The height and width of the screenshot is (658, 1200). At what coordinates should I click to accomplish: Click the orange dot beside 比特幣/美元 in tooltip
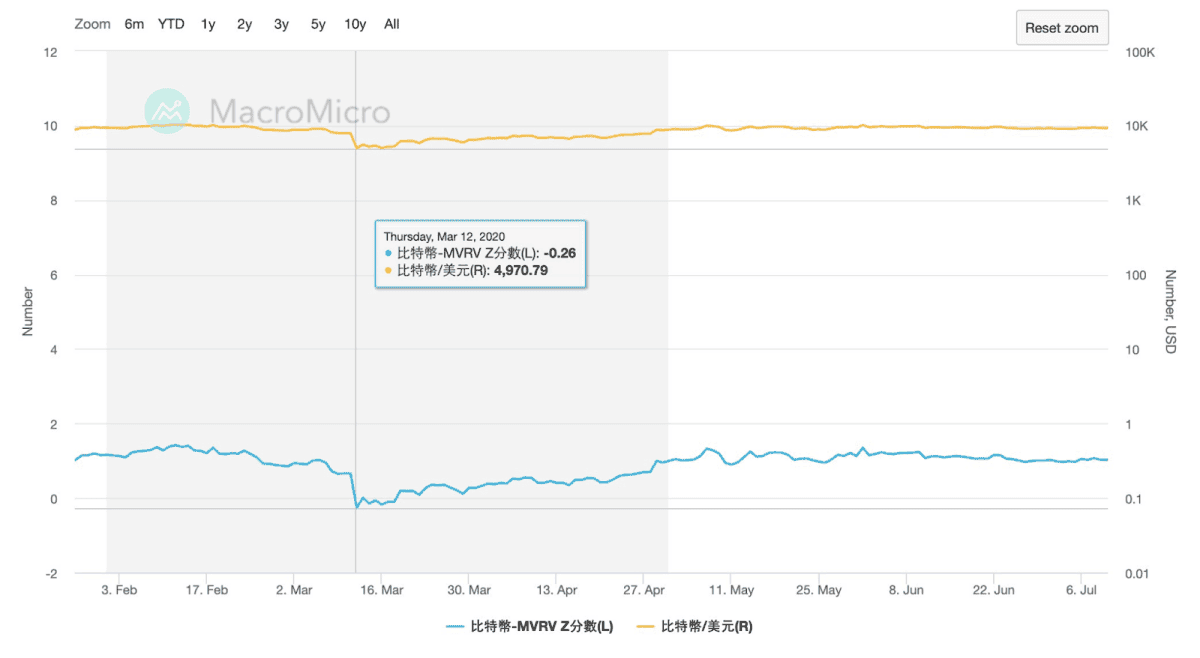[388, 271]
